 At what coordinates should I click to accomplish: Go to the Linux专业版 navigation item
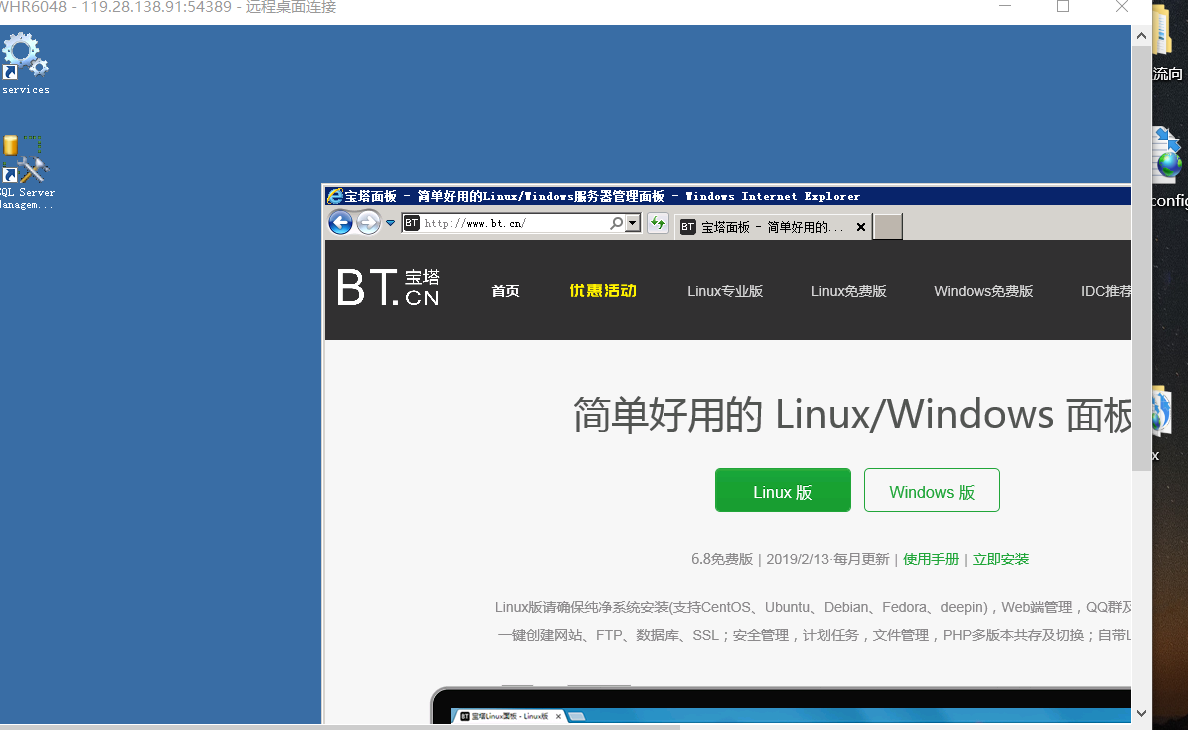click(725, 291)
